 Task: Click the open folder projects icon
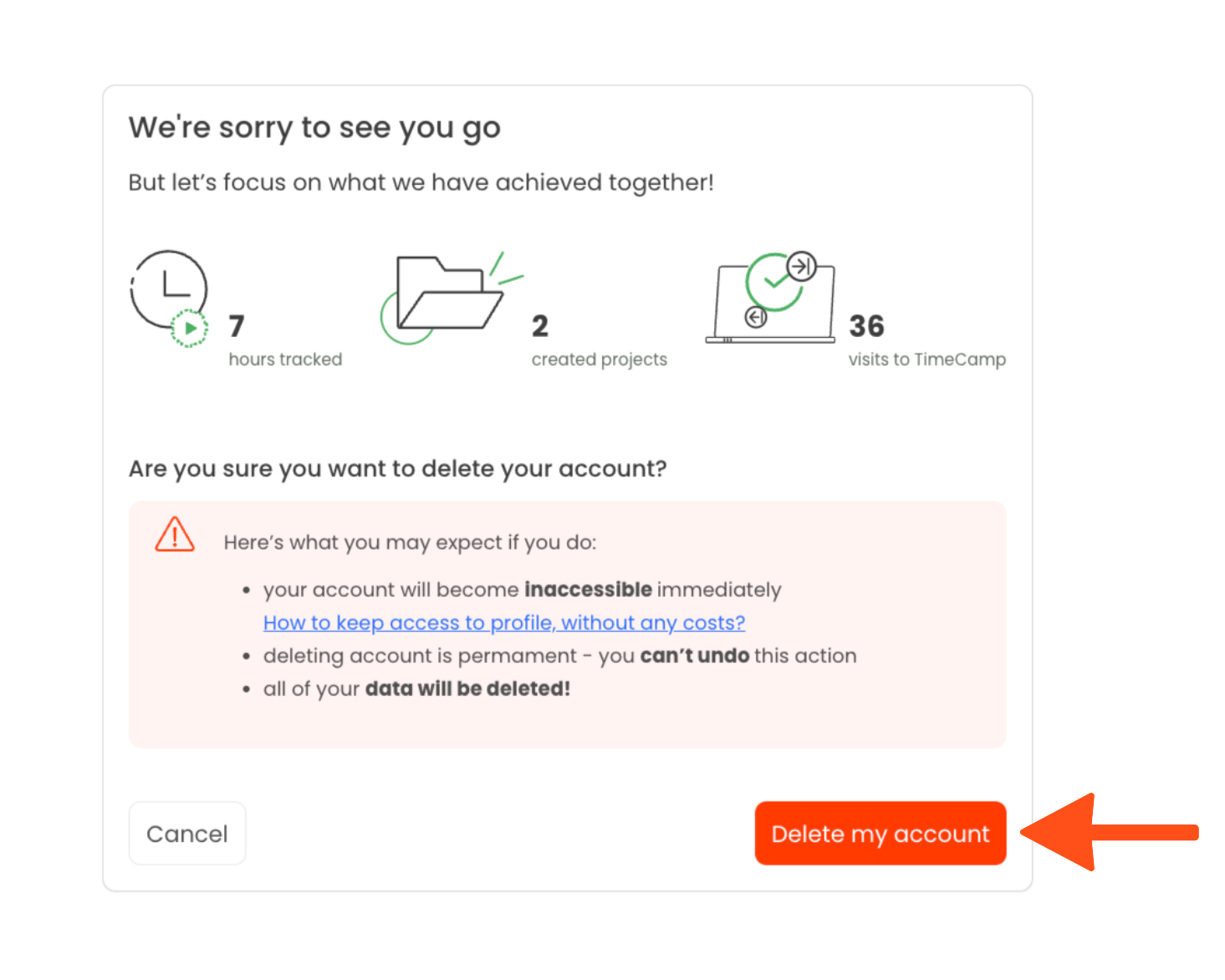(448, 294)
